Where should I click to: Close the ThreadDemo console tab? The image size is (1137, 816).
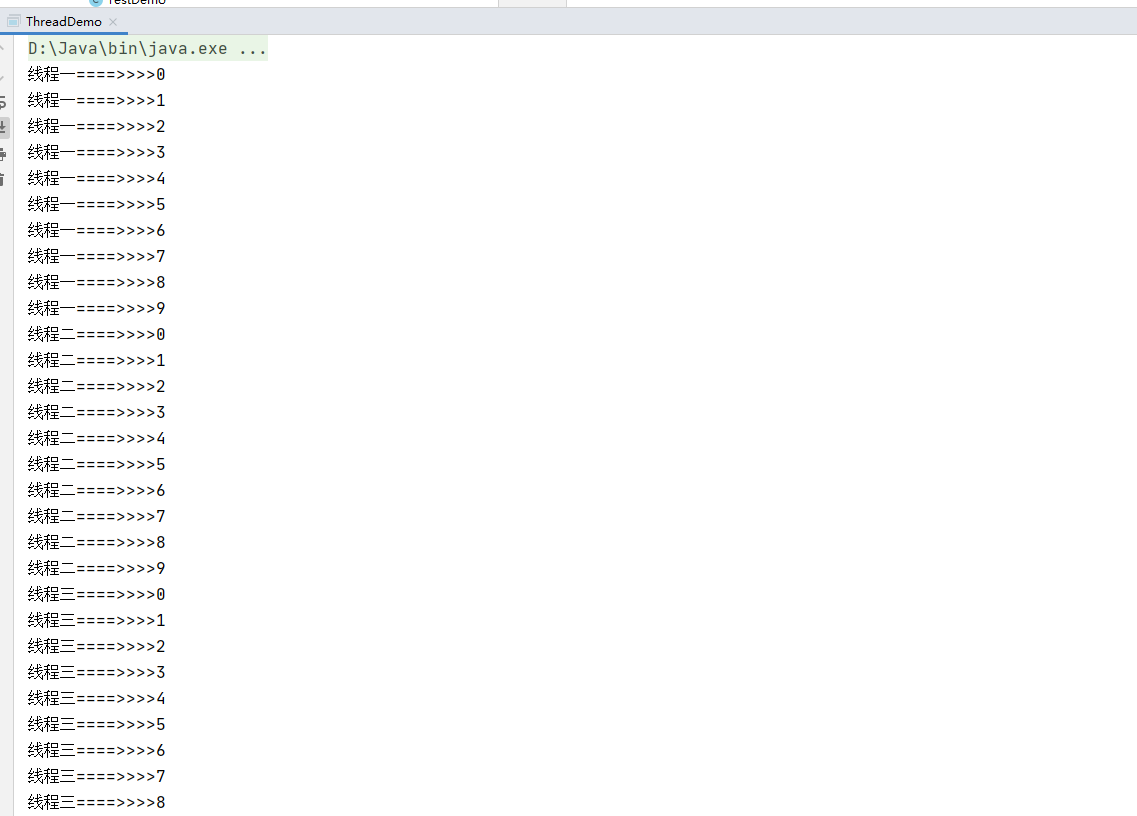[x=112, y=21]
